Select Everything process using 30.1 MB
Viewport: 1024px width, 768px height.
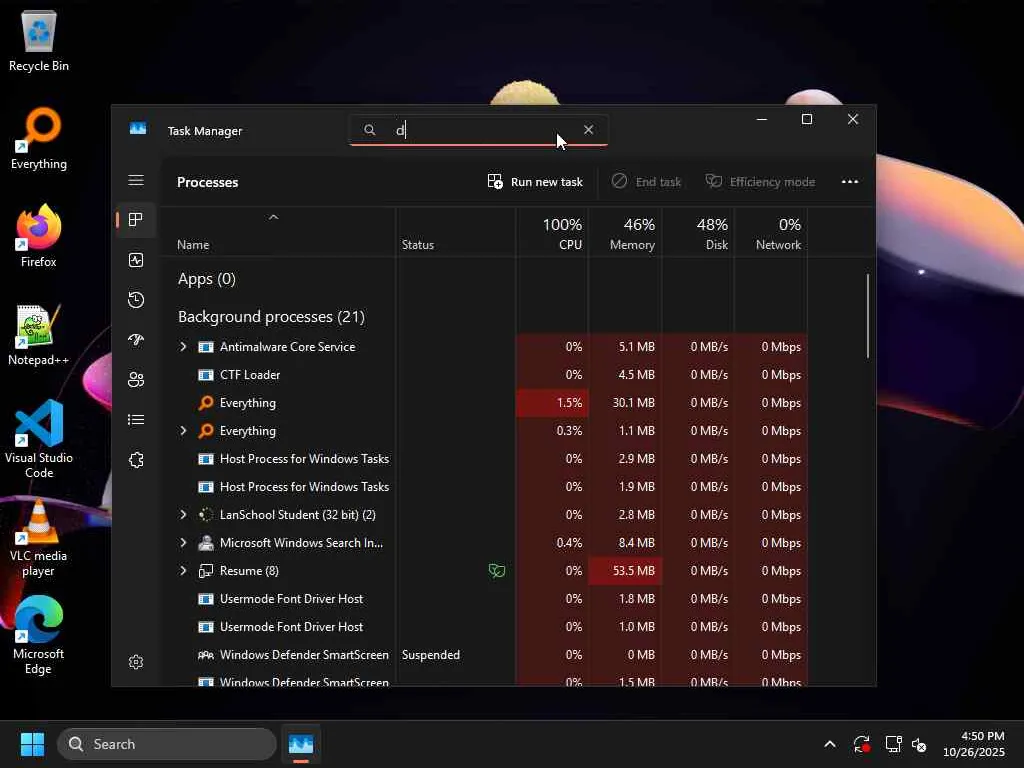485,403
